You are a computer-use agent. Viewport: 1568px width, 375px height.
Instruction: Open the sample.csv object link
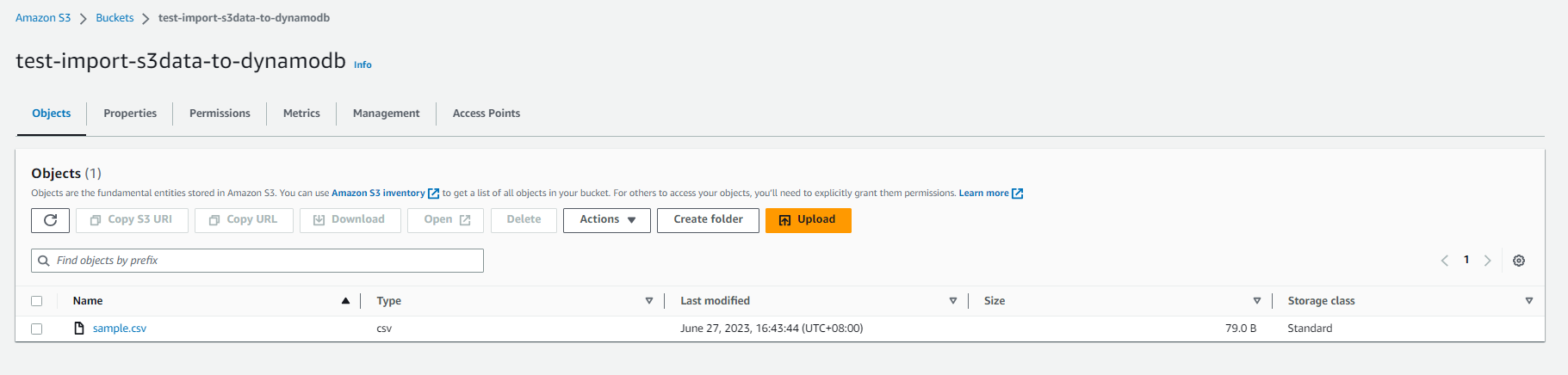[120, 329]
